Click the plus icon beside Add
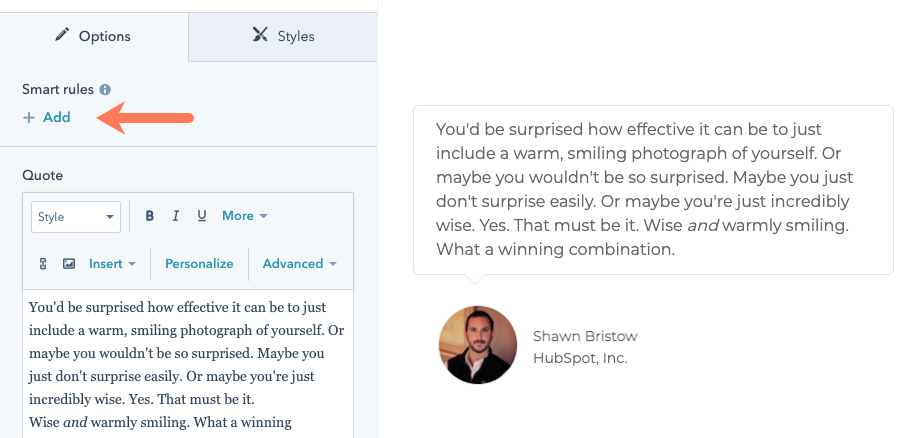Image resolution: width=907 pixels, height=438 pixels. point(28,118)
